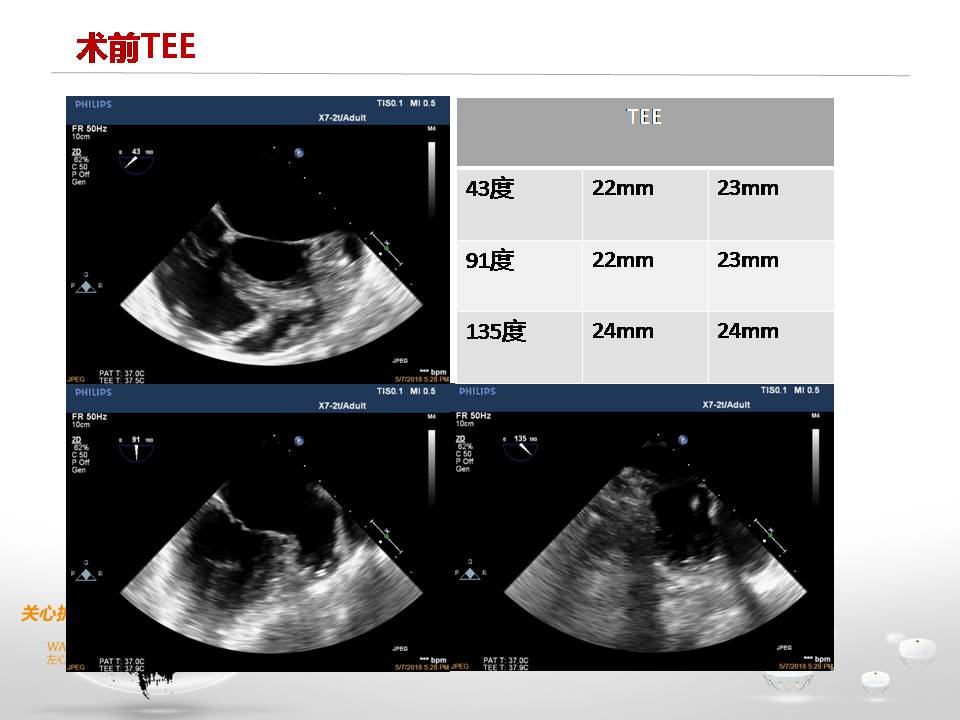The width and height of the screenshot is (960, 720).
Task: Select 22mm cell in the 43度 row
Action: pos(645,204)
